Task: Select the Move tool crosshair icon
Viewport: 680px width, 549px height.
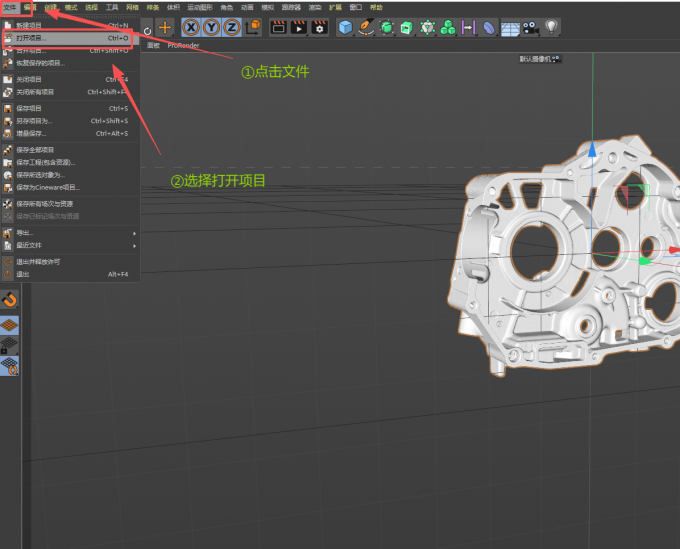Action: (165, 28)
